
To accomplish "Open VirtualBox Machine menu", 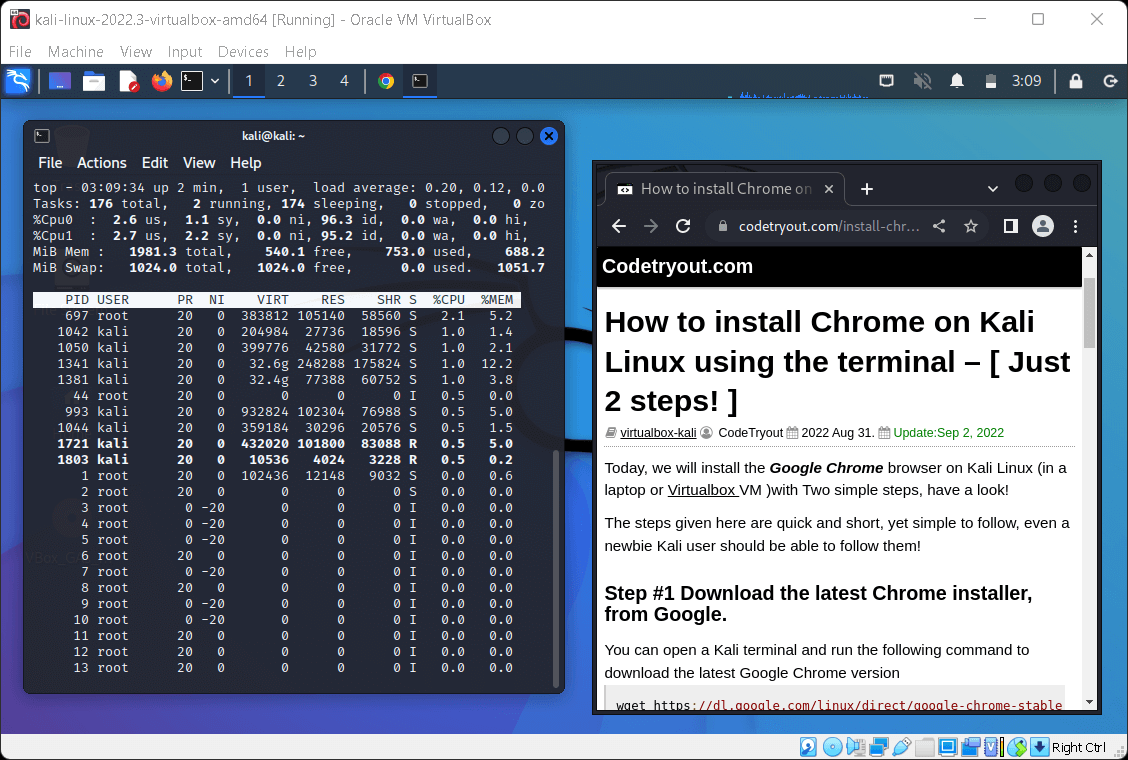I will pyautogui.click(x=76, y=52).
